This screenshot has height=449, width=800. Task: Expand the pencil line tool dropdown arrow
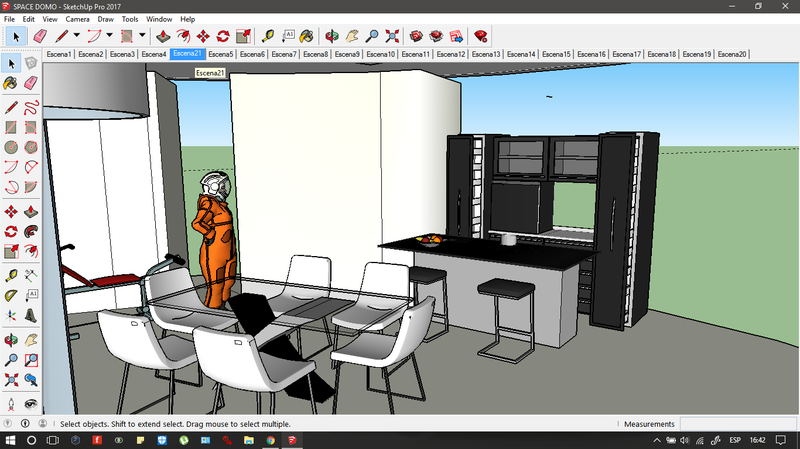point(76,36)
